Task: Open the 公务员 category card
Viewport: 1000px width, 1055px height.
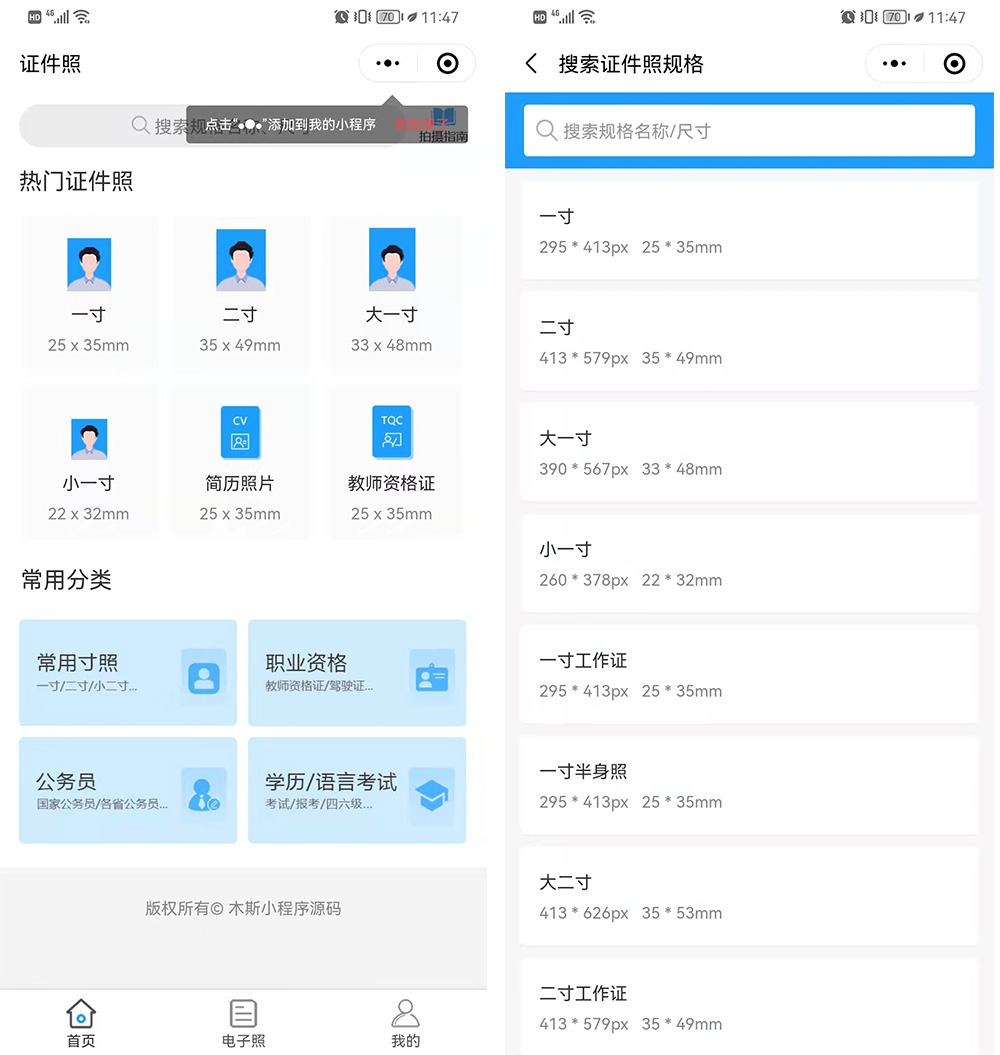Action: coord(128,790)
